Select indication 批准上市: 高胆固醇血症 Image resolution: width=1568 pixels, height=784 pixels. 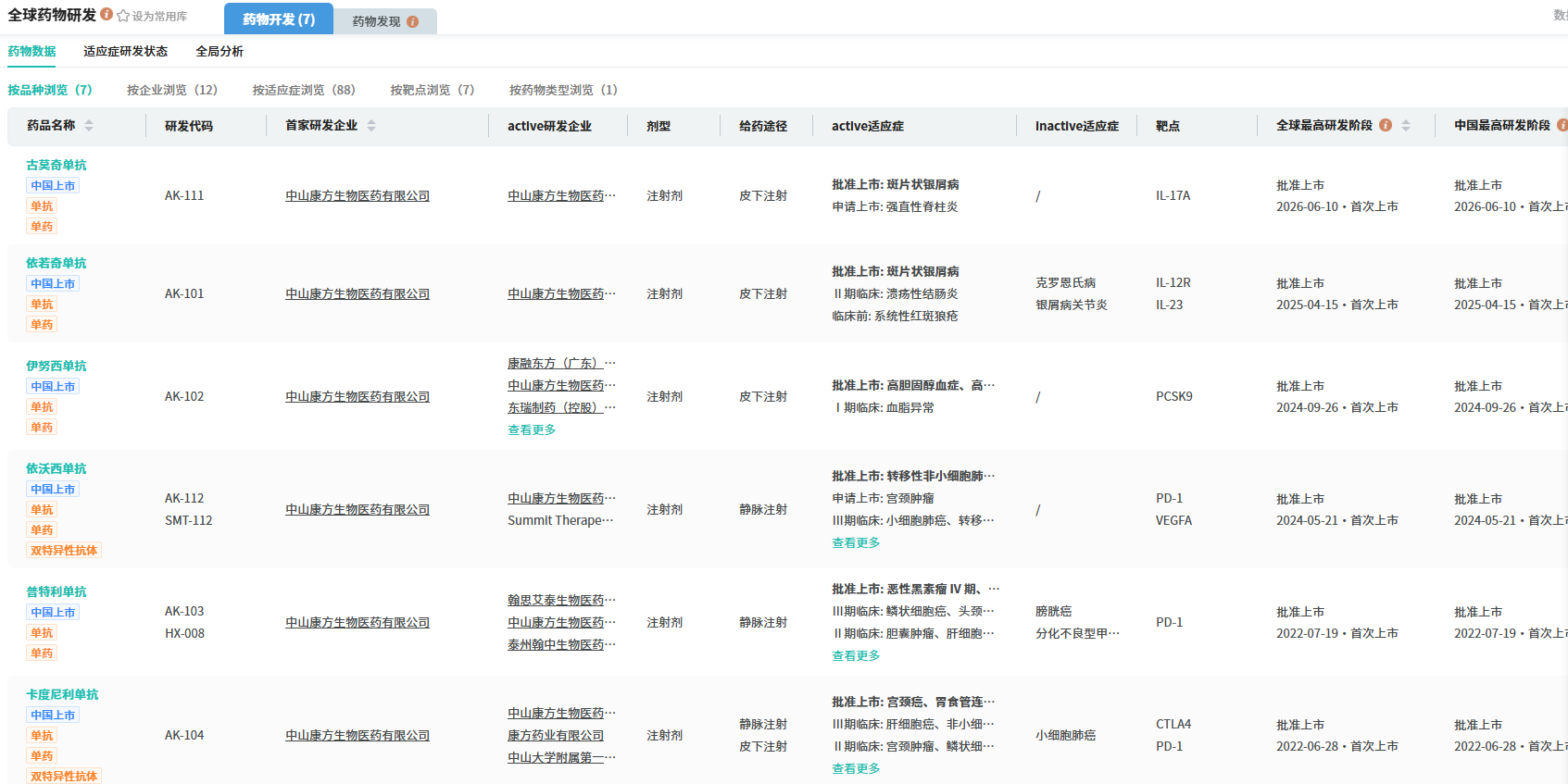913,385
